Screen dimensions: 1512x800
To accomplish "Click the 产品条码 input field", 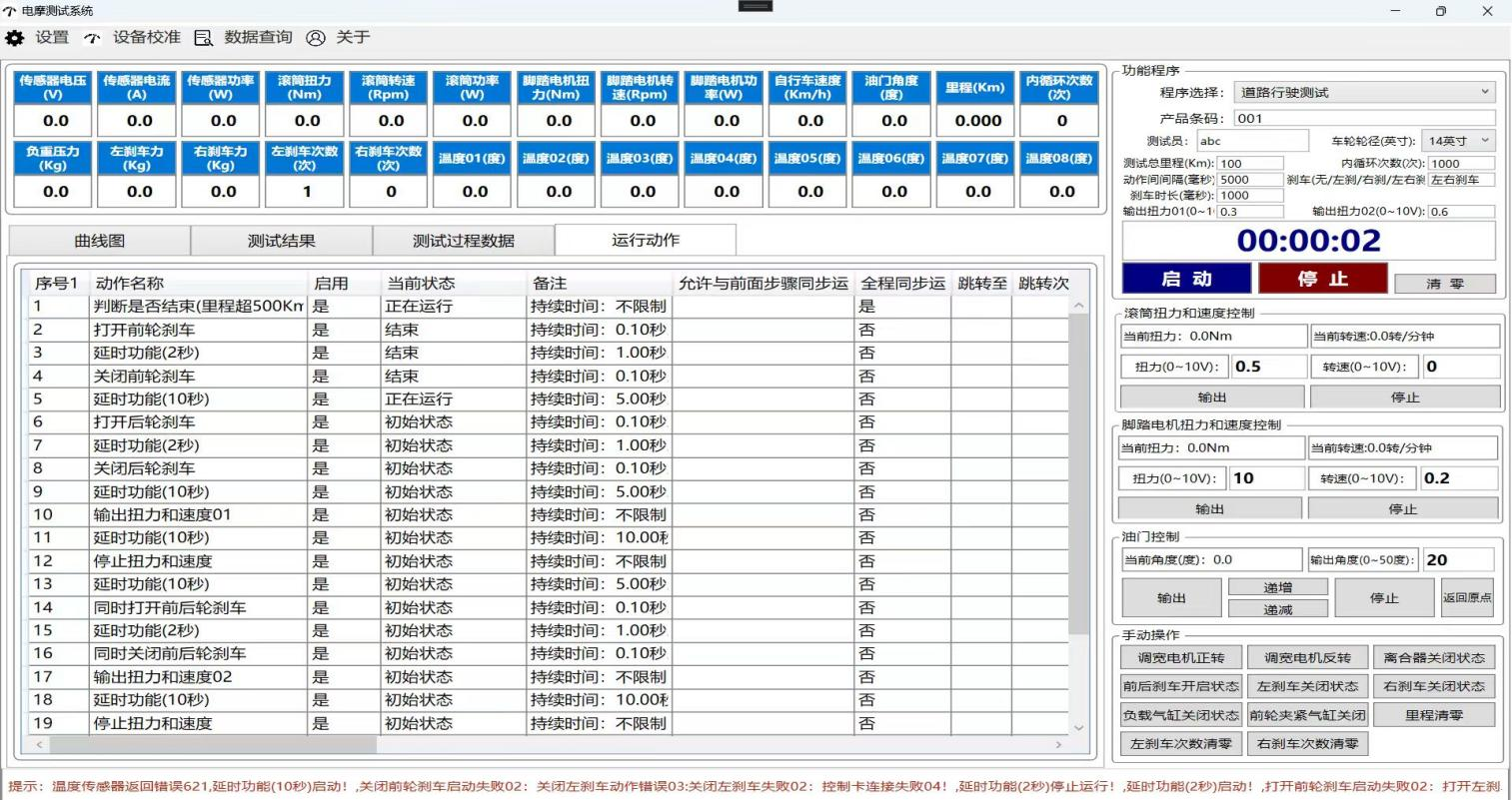I will tap(1363, 118).
